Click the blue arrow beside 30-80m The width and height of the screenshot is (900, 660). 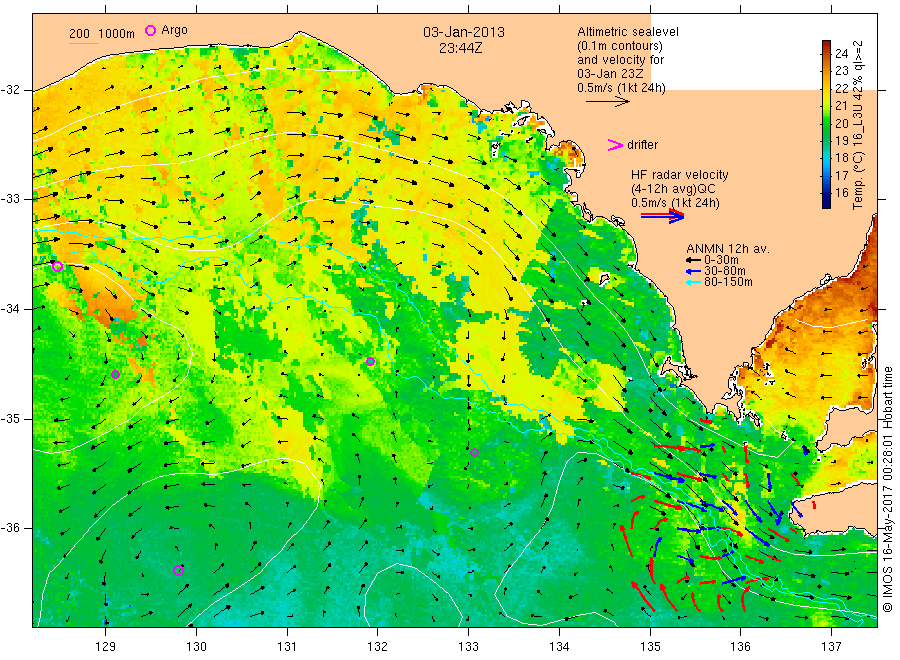pyautogui.click(x=693, y=271)
